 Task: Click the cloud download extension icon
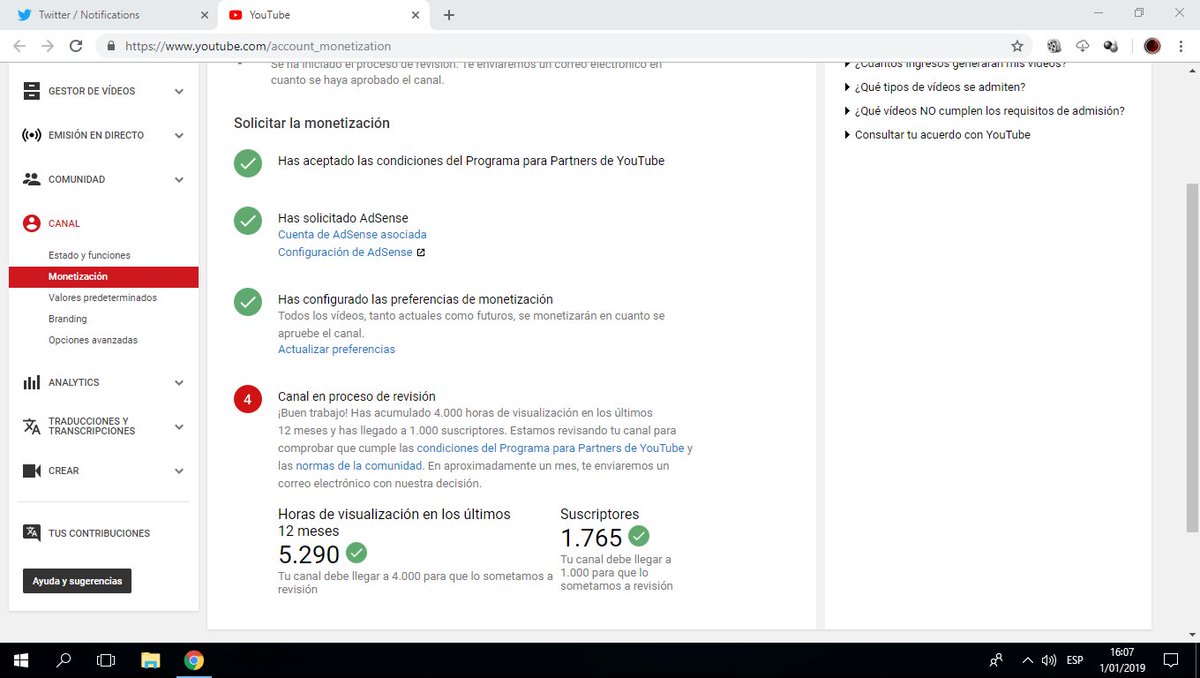point(1082,46)
